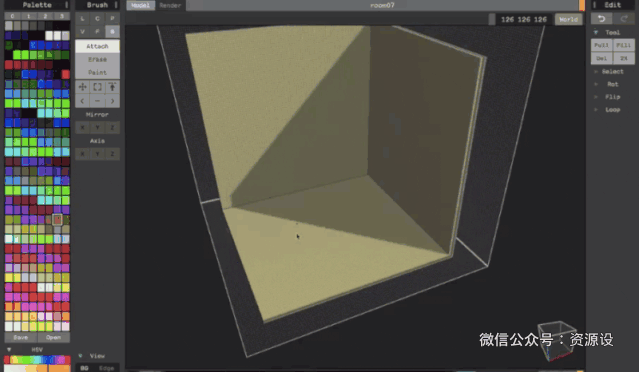This screenshot has height=372, width=639.
Task: Activate the region marquee bracket icon
Action: tap(97, 87)
